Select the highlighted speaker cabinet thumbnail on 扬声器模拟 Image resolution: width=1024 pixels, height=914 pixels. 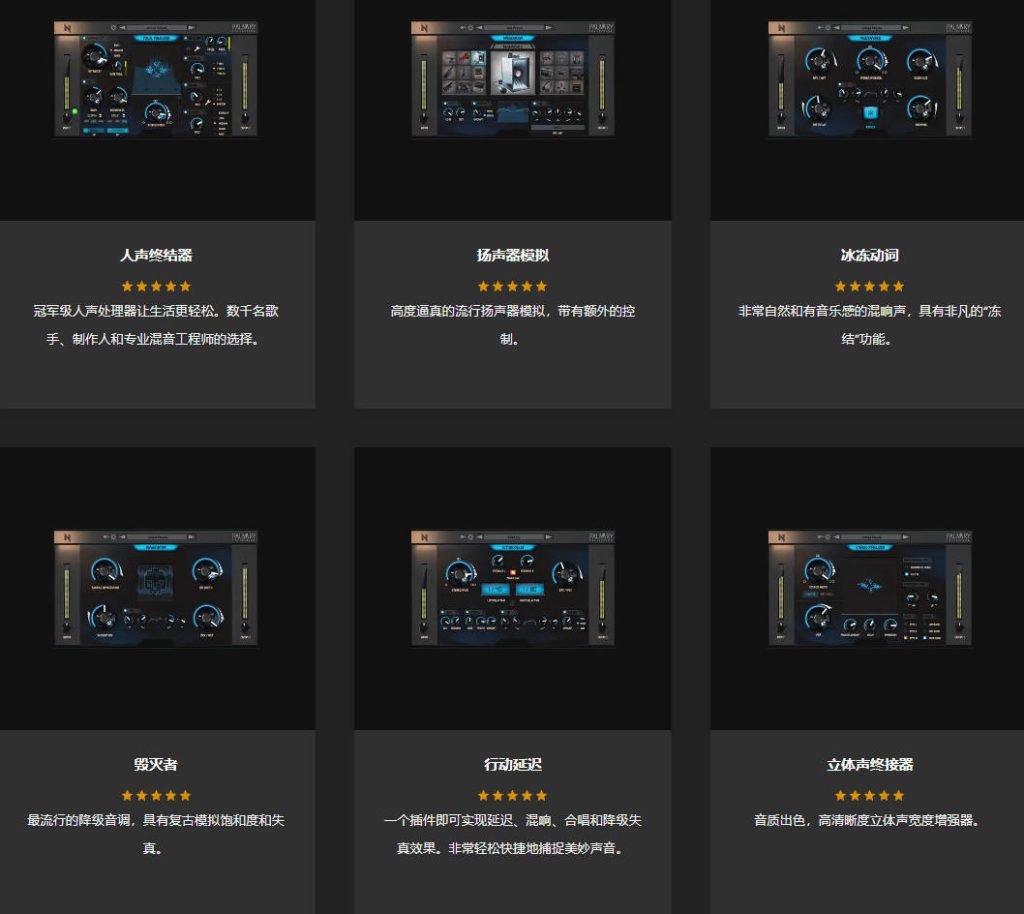coord(478,58)
